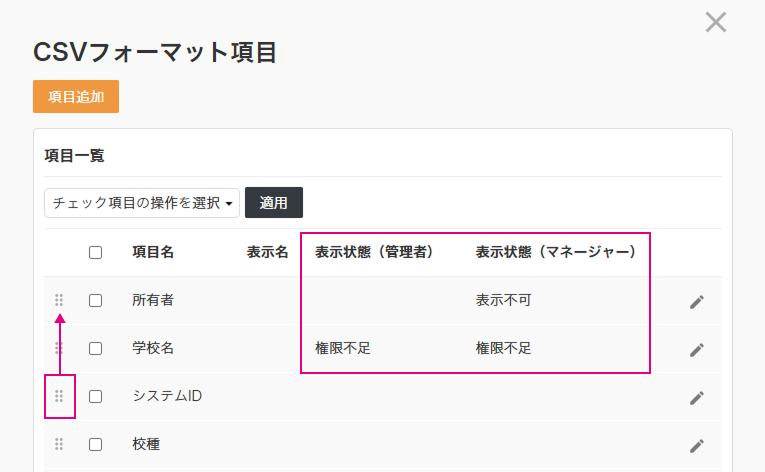This screenshot has height=472, width=765.
Task: Click the 表示状態（マネージャー） column header
Action: coord(556,253)
